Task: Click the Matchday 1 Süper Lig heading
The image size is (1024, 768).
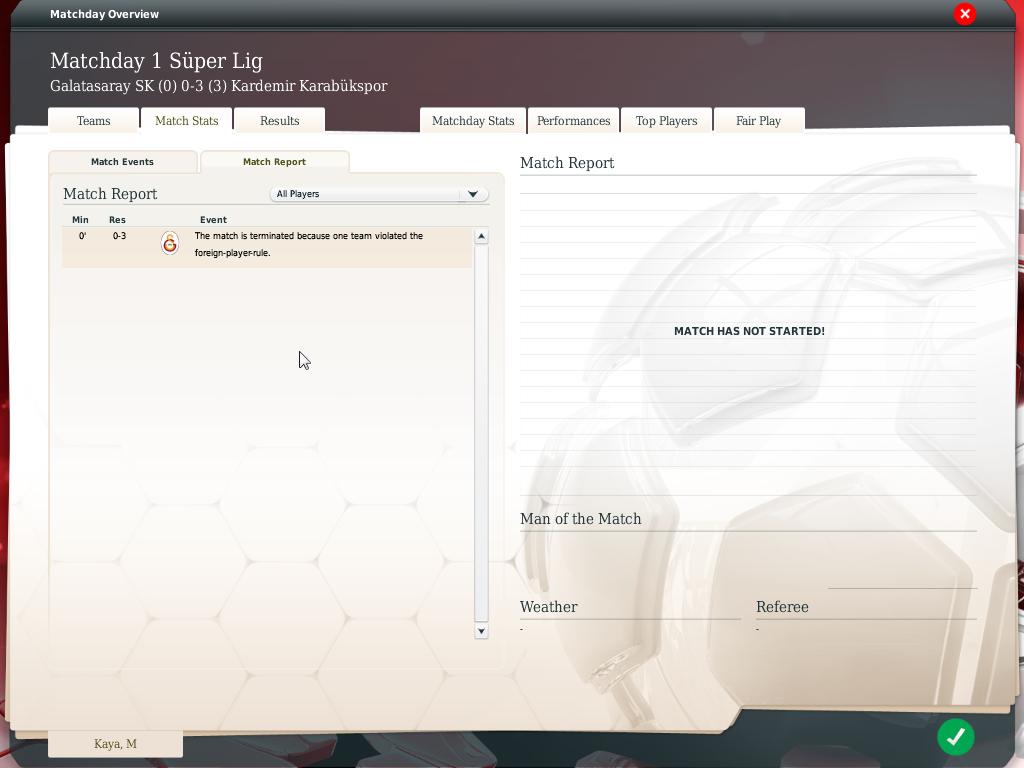Action: tap(156, 61)
